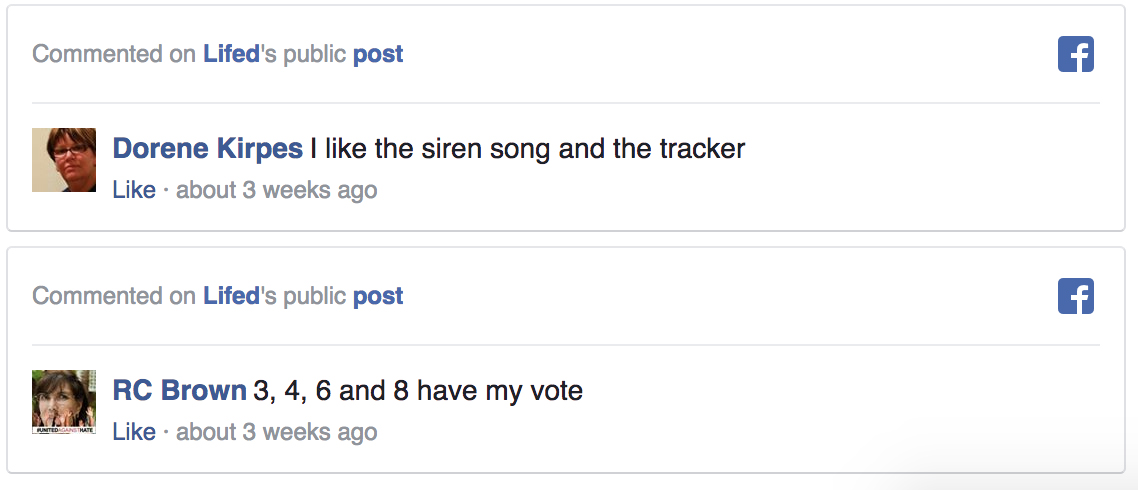This screenshot has height=490, width=1138.
Task: Click the text "3, 4, 6 and 8 have my vote"
Action: (x=418, y=391)
